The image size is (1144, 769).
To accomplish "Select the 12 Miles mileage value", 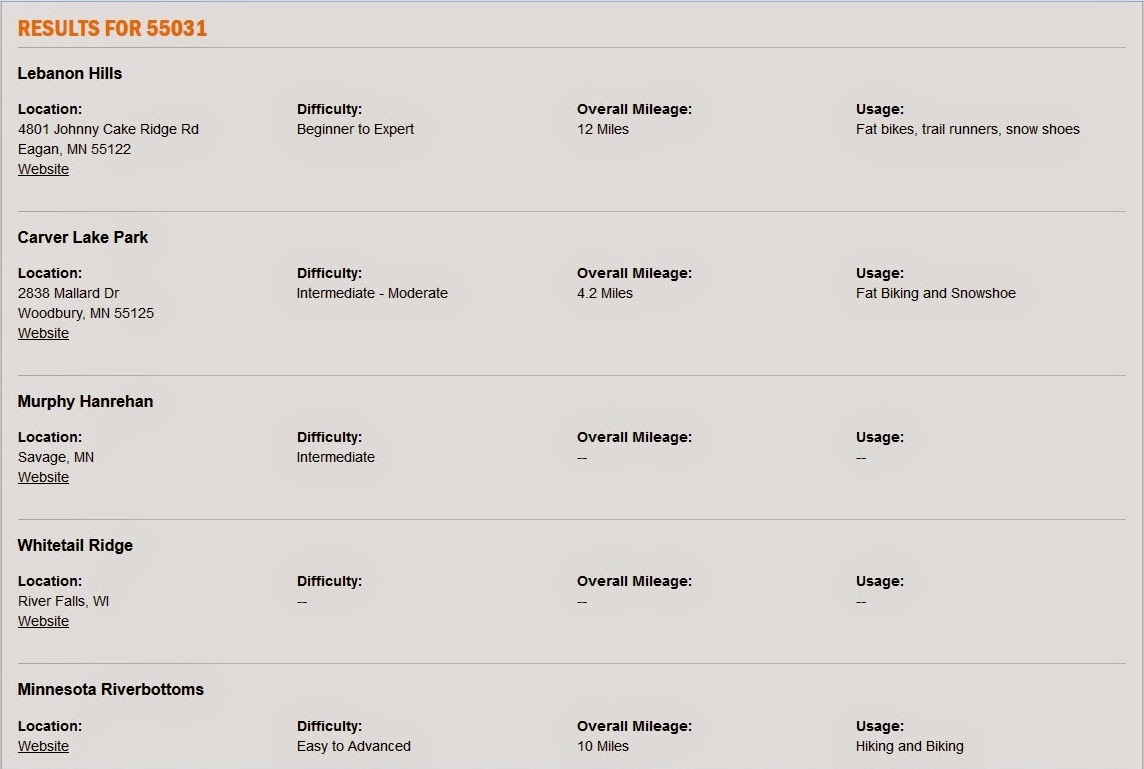I will [x=603, y=129].
